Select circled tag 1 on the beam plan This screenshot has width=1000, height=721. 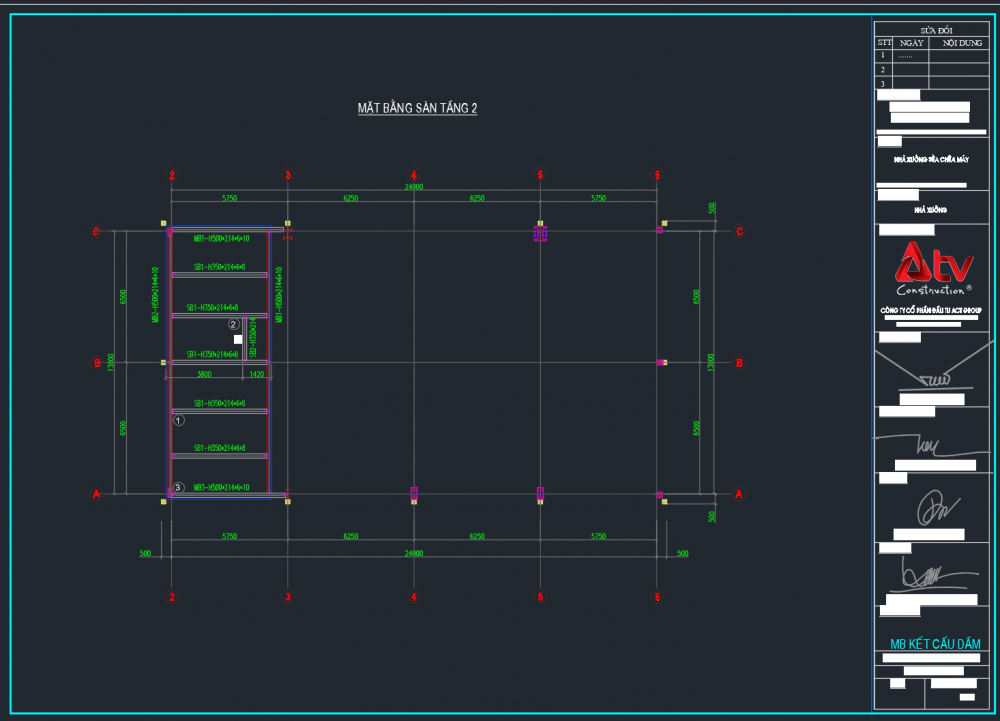tap(178, 421)
